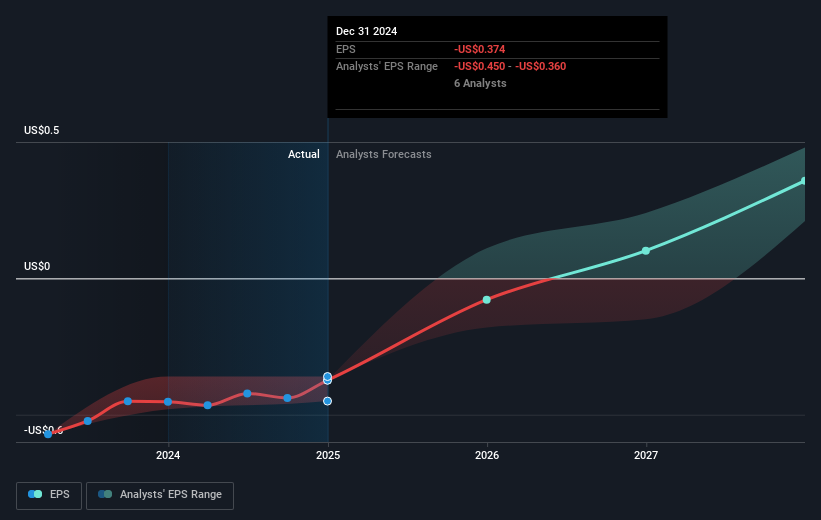This screenshot has height=520, width=821.
Task: Select the 2026 forecast EPS data point
Action: [486, 300]
